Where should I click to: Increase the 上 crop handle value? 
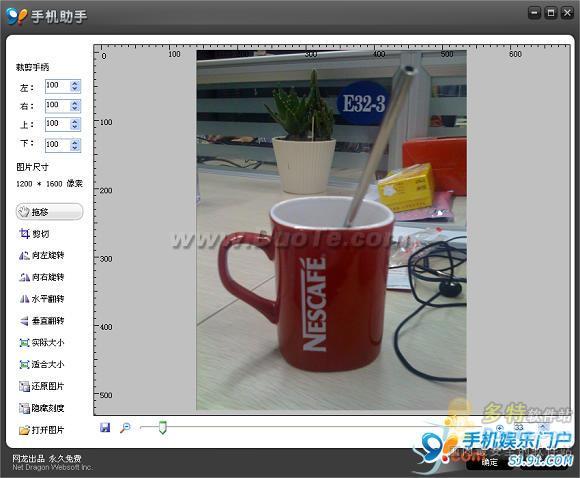(75, 121)
